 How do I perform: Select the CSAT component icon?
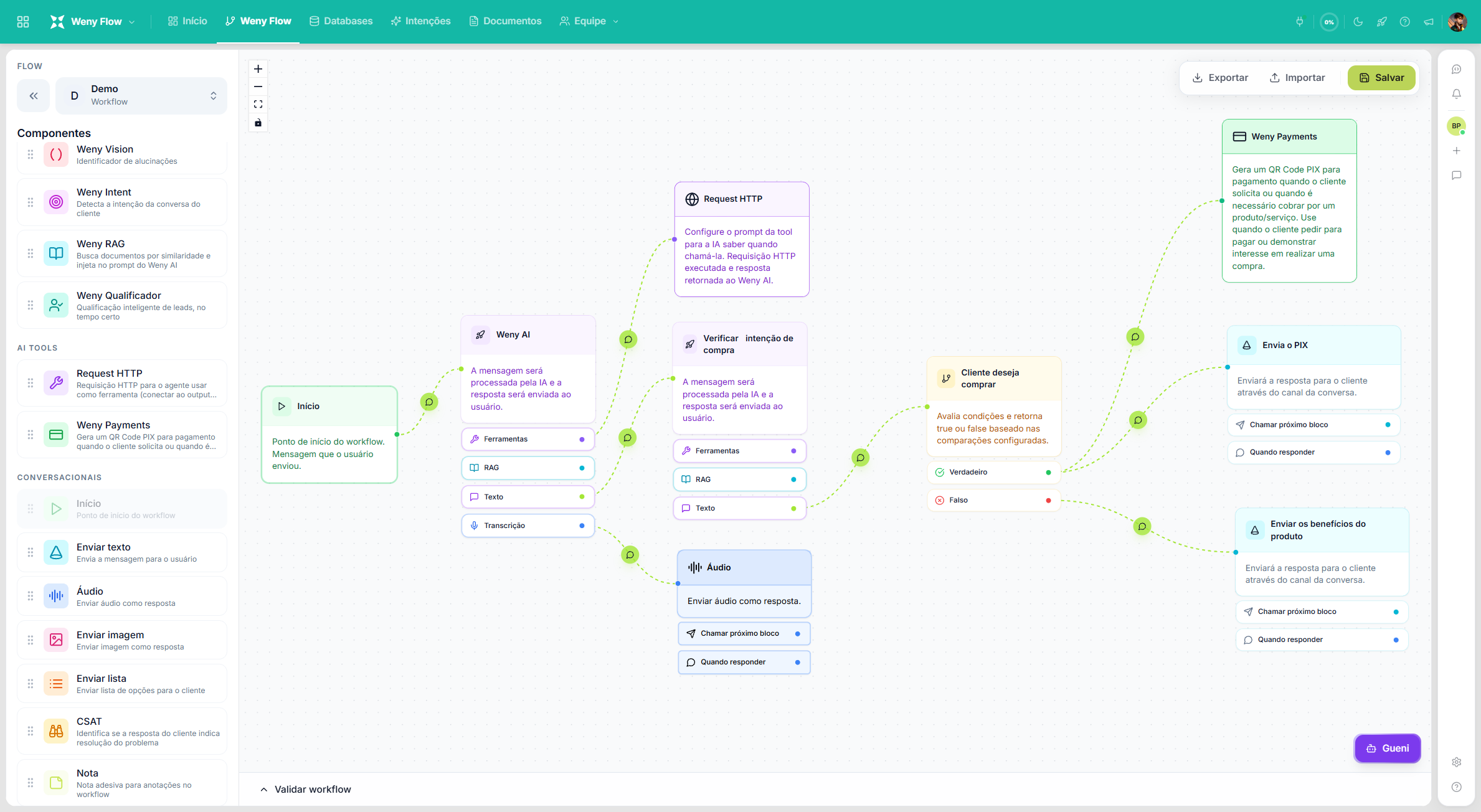click(x=56, y=731)
